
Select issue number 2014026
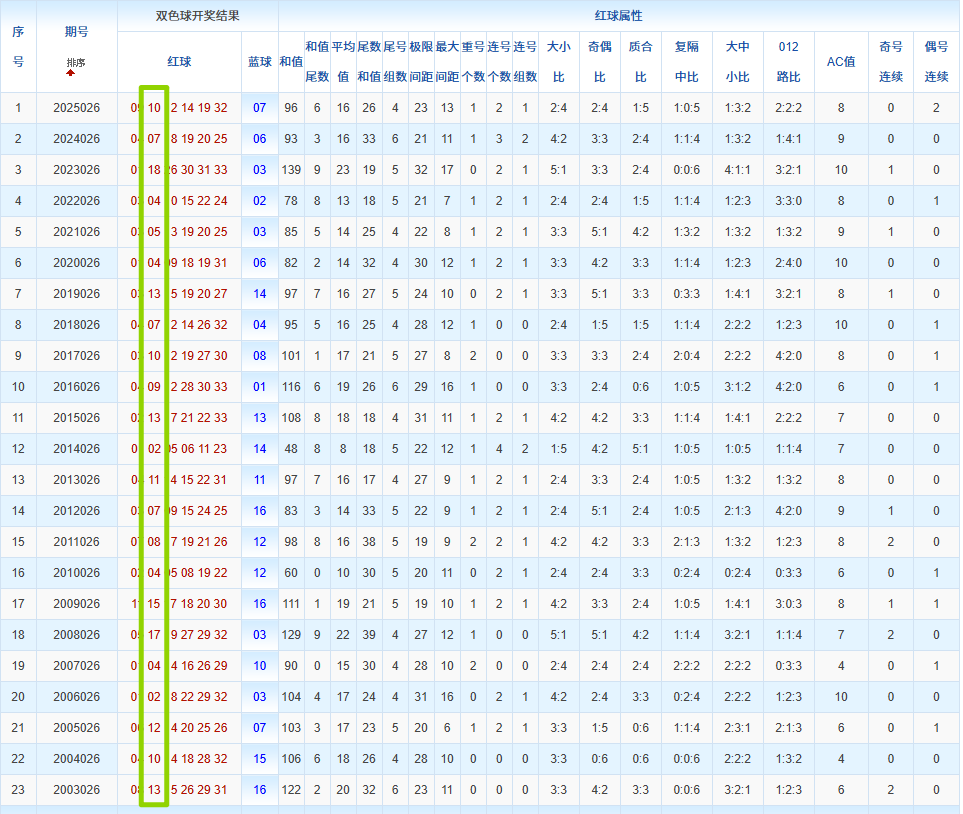pos(76,449)
